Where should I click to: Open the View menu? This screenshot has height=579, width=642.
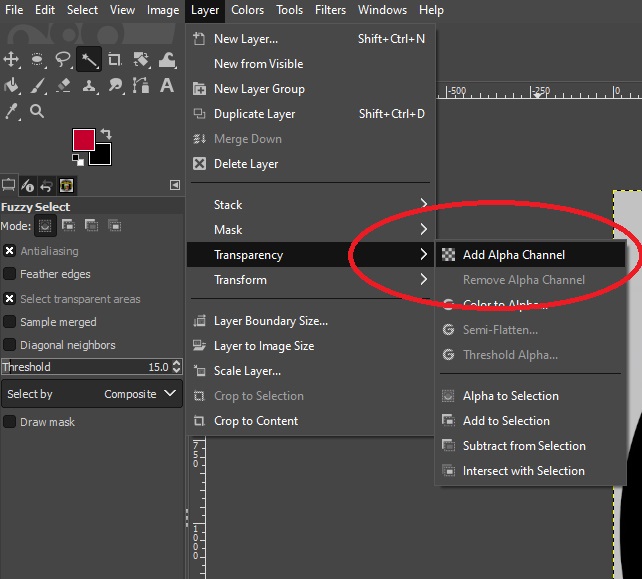tap(122, 10)
